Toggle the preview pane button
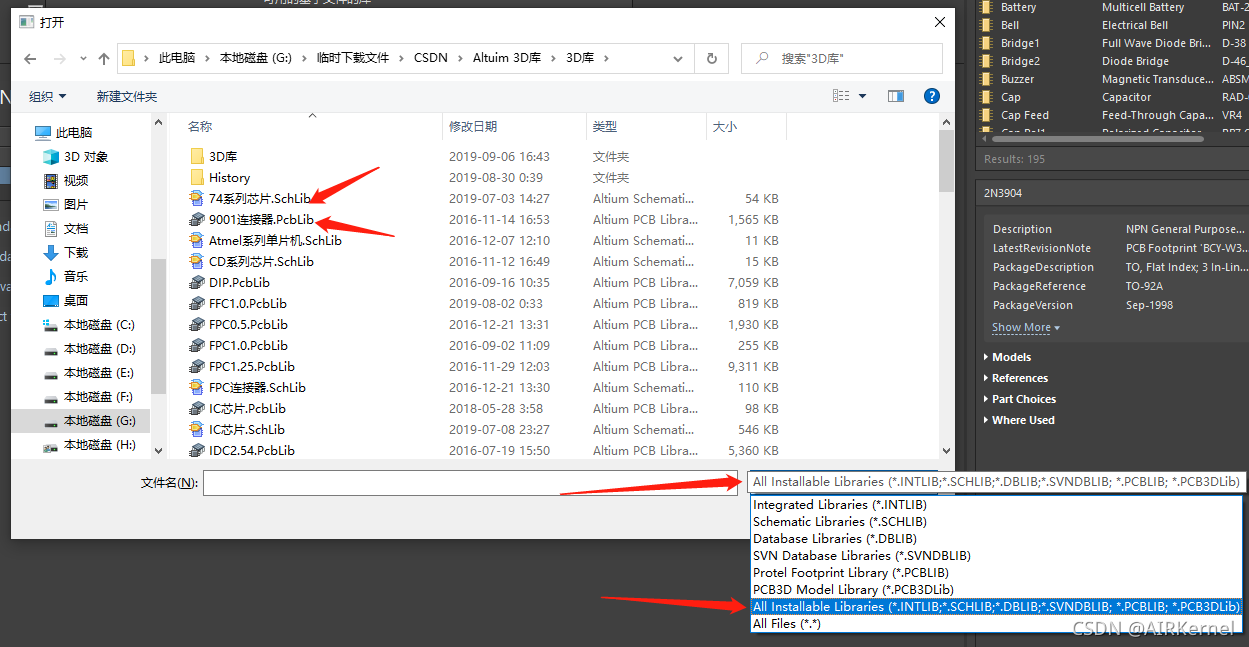This screenshot has width=1249, height=647. point(896,96)
